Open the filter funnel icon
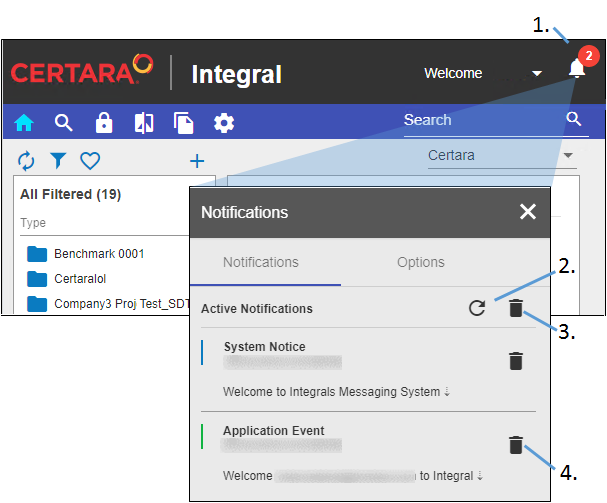This screenshot has height=503, width=607. click(58, 160)
